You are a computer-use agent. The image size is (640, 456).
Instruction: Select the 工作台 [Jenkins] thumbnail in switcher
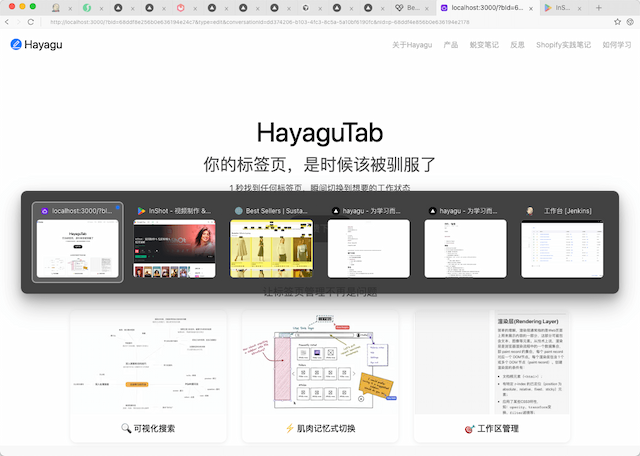click(x=562, y=249)
